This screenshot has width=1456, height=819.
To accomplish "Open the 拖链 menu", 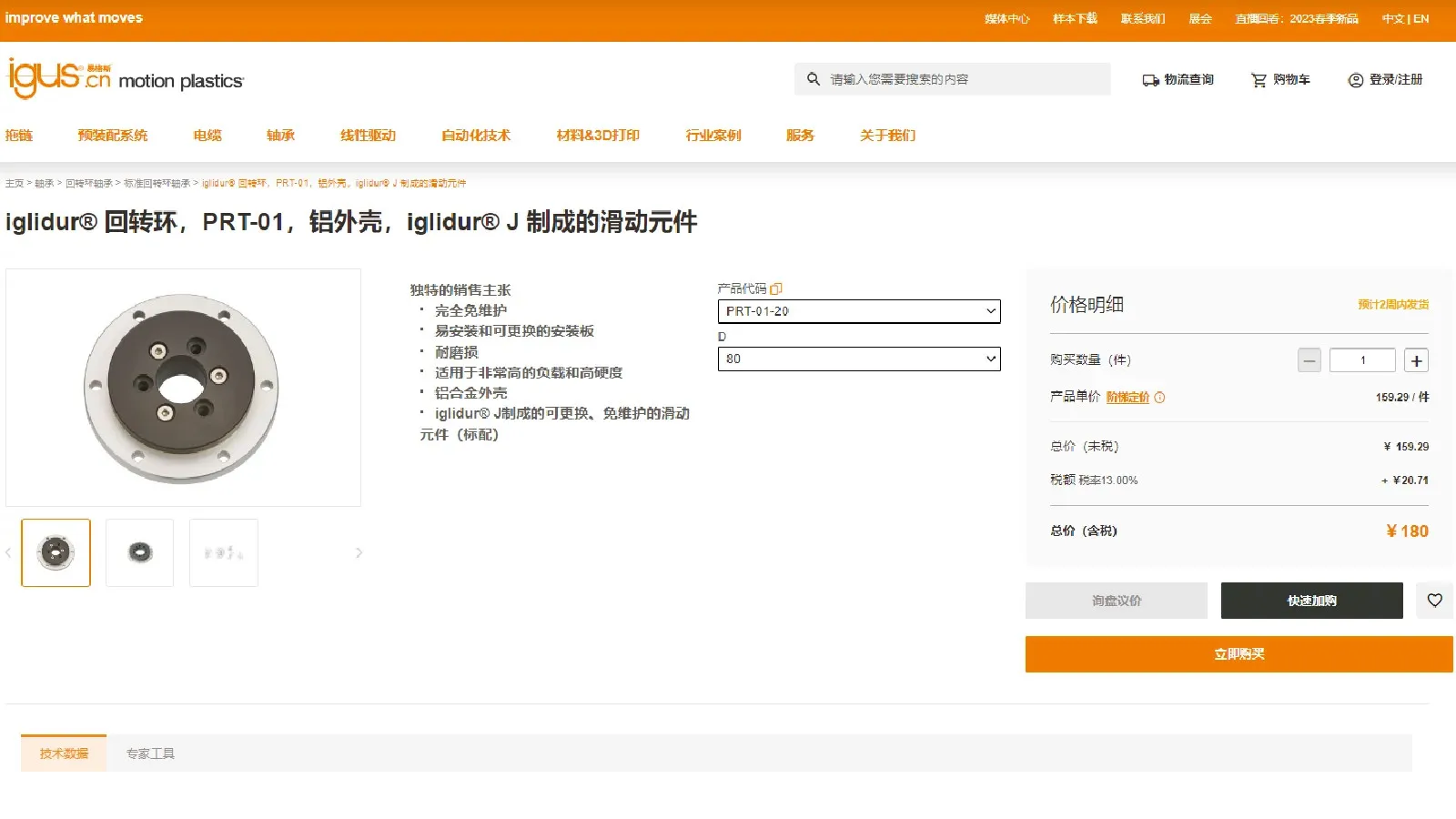I will click(19, 136).
